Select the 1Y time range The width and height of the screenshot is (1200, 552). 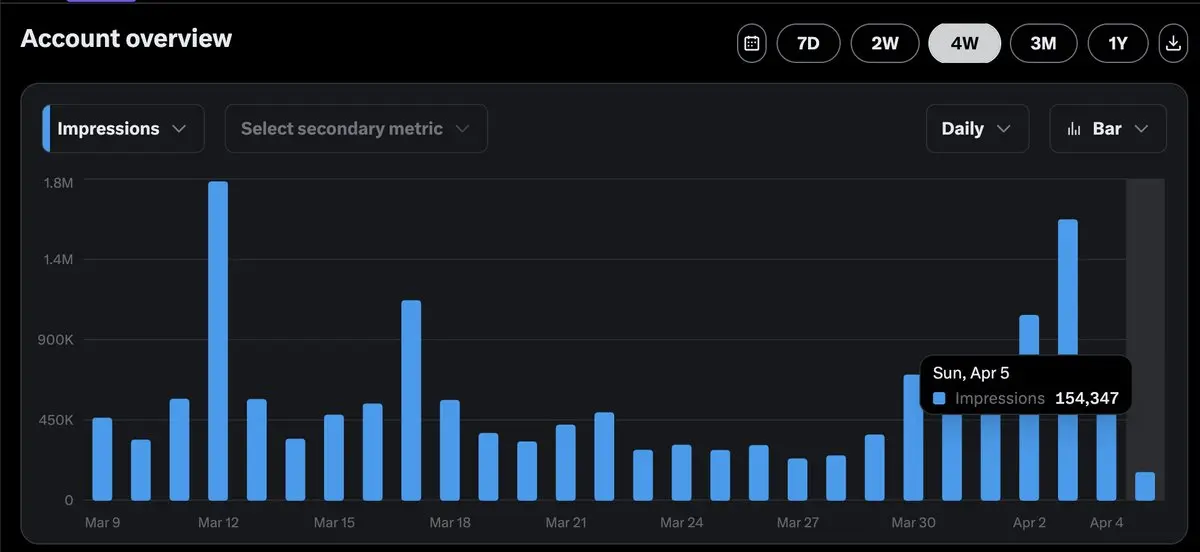(x=1118, y=44)
